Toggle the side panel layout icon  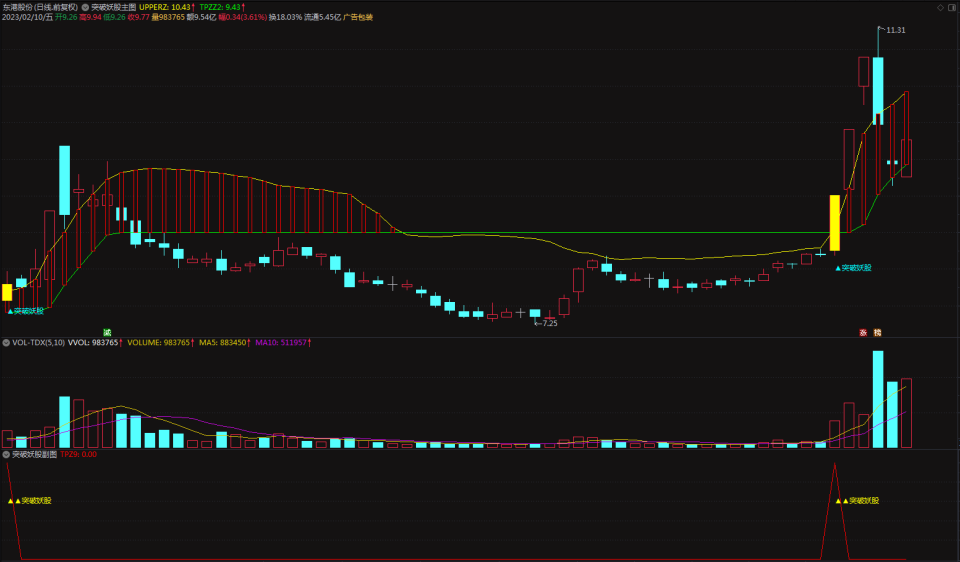coord(952,7)
